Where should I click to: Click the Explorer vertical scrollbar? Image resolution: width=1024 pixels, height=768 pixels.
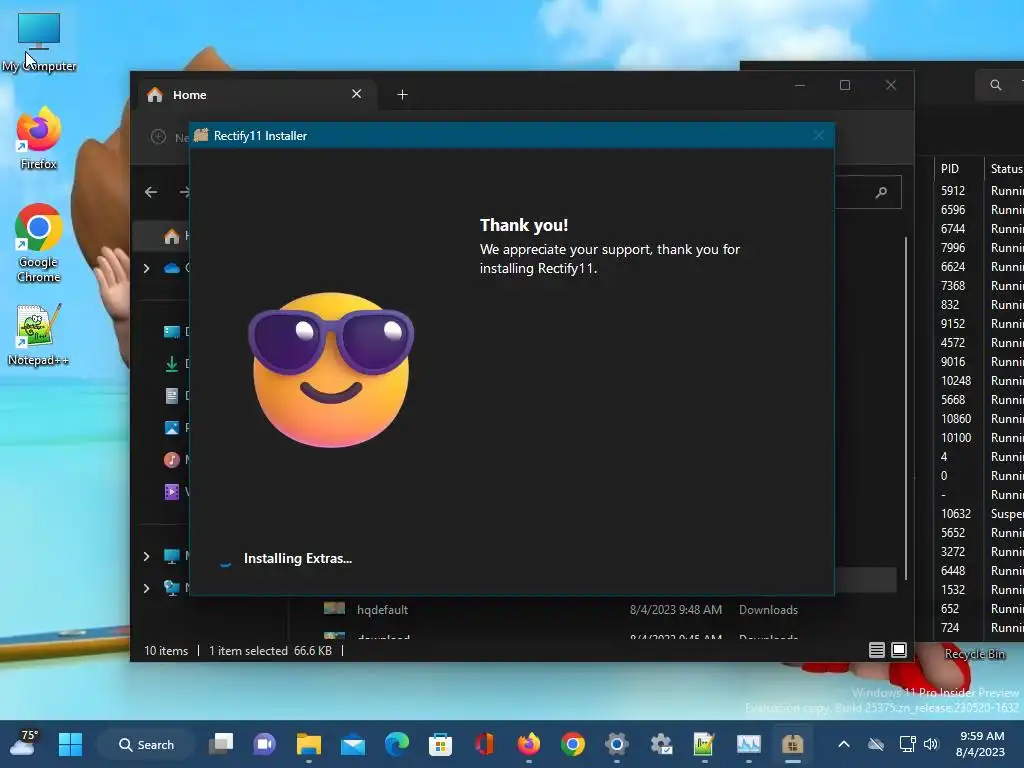click(906, 408)
